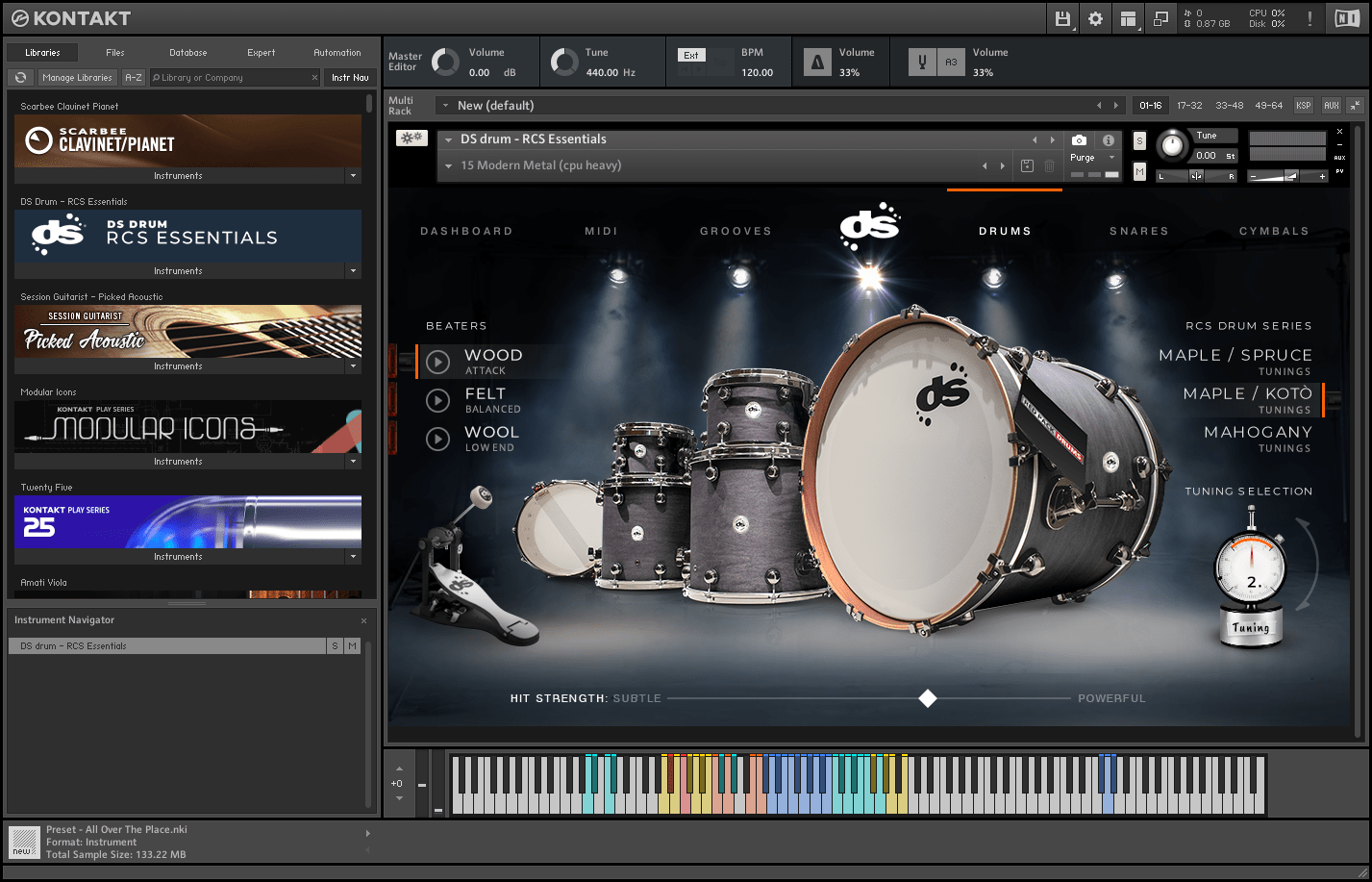Open the Files menu in the browser panel

(x=114, y=52)
